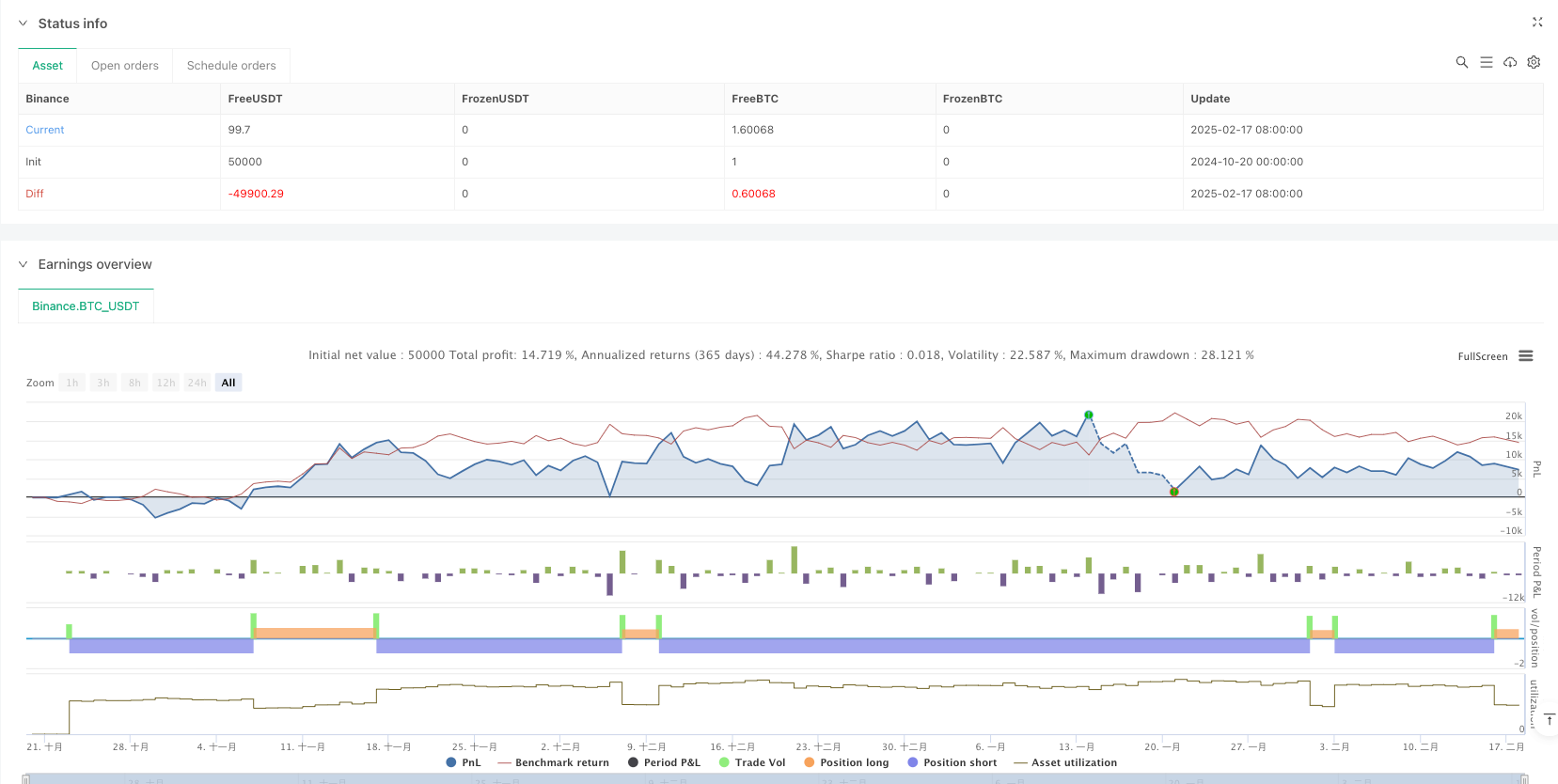Viewport: 1558px width, 784px height.
Task: Switch to the Schedule orders tab
Action: click(x=231, y=66)
